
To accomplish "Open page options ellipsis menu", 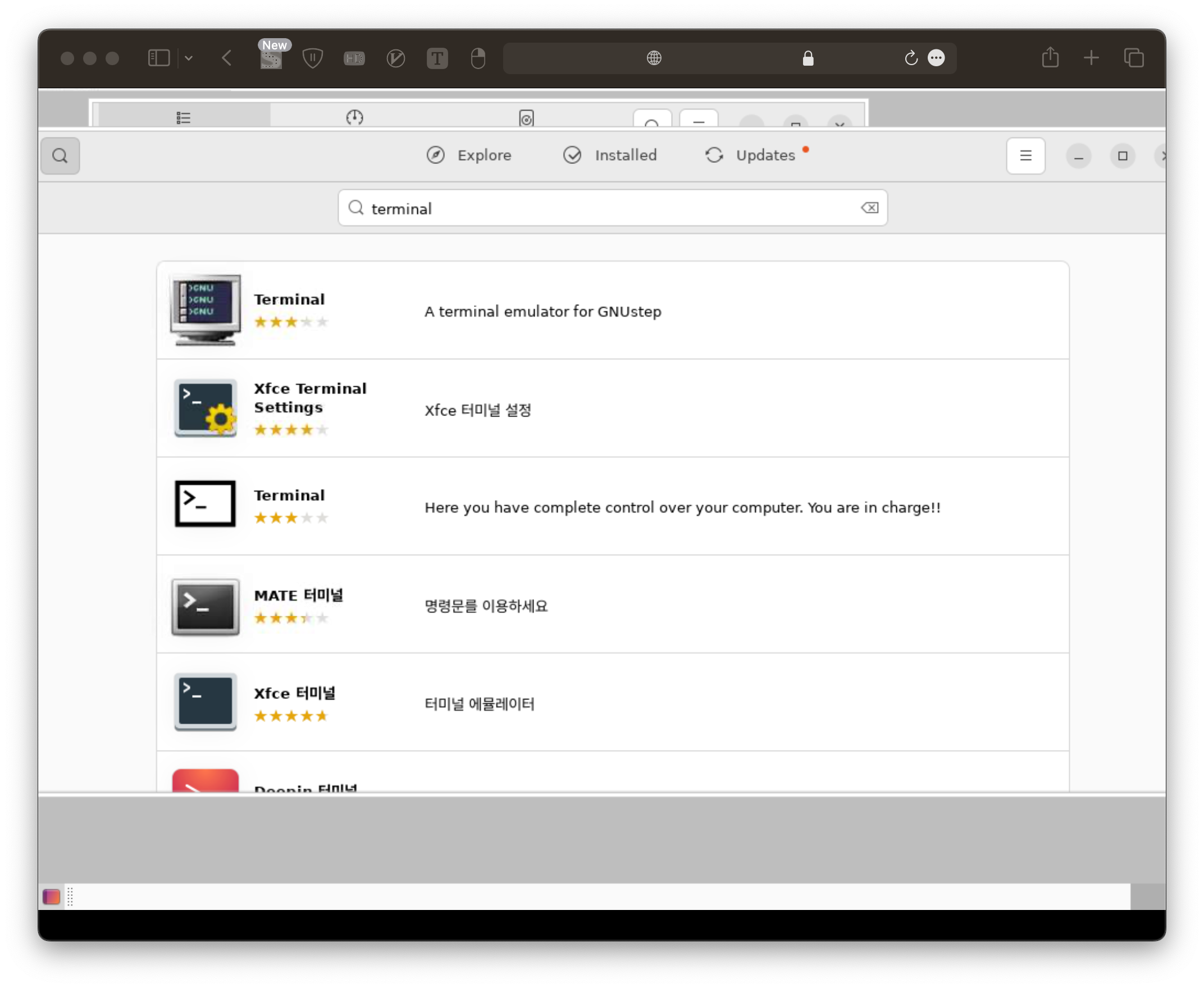I will click(x=936, y=58).
